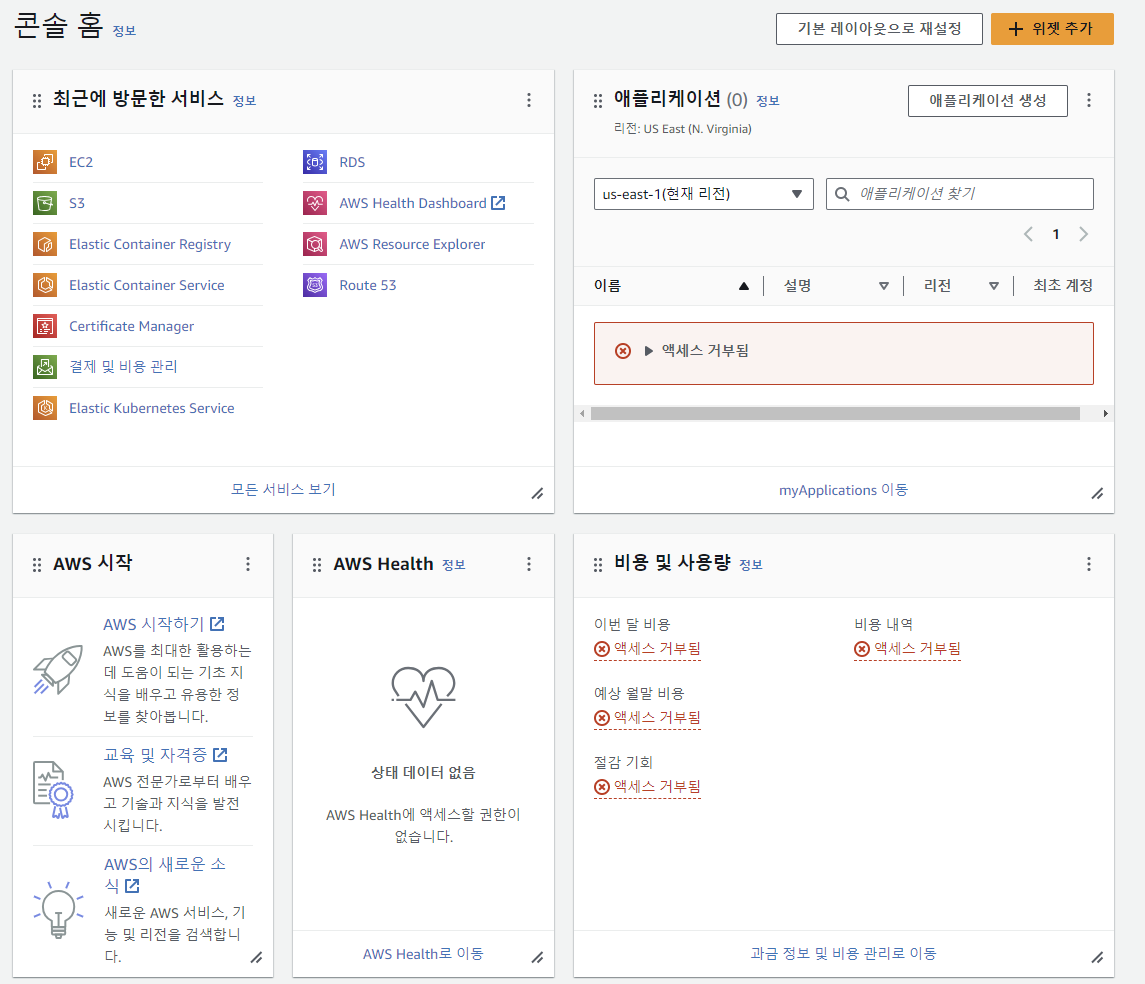Open the Elastic Container Registry service link
This screenshot has height=984, width=1145.
click(150, 244)
